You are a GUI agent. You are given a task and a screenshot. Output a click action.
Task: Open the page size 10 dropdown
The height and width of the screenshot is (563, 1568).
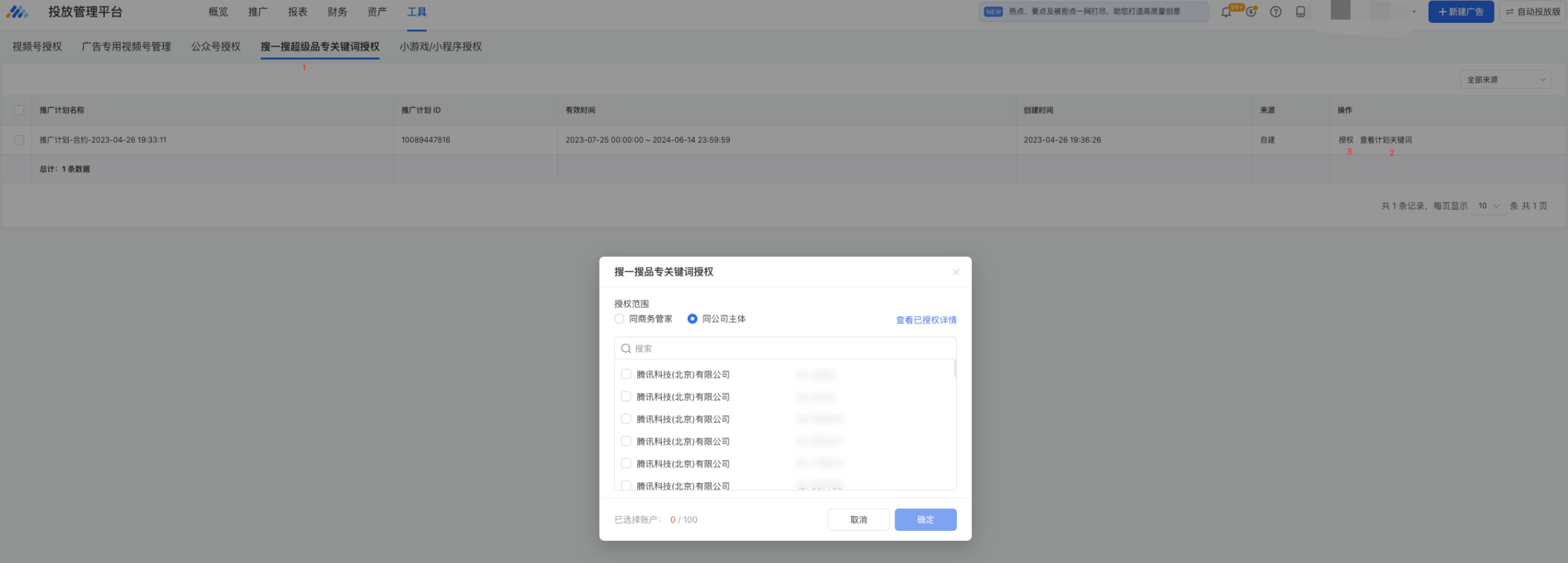pyautogui.click(x=1488, y=206)
